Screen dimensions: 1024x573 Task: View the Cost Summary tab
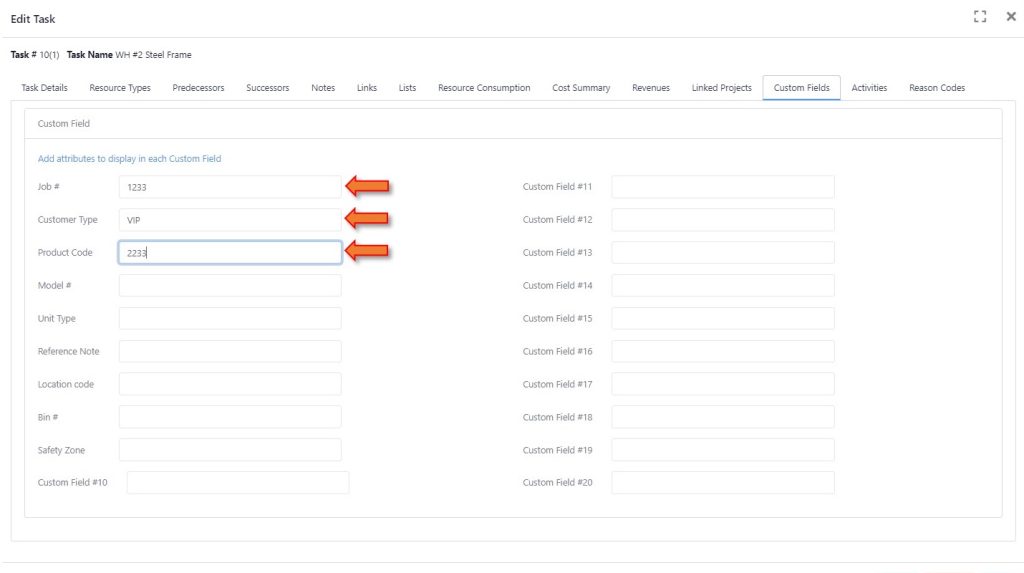pos(581,88)
